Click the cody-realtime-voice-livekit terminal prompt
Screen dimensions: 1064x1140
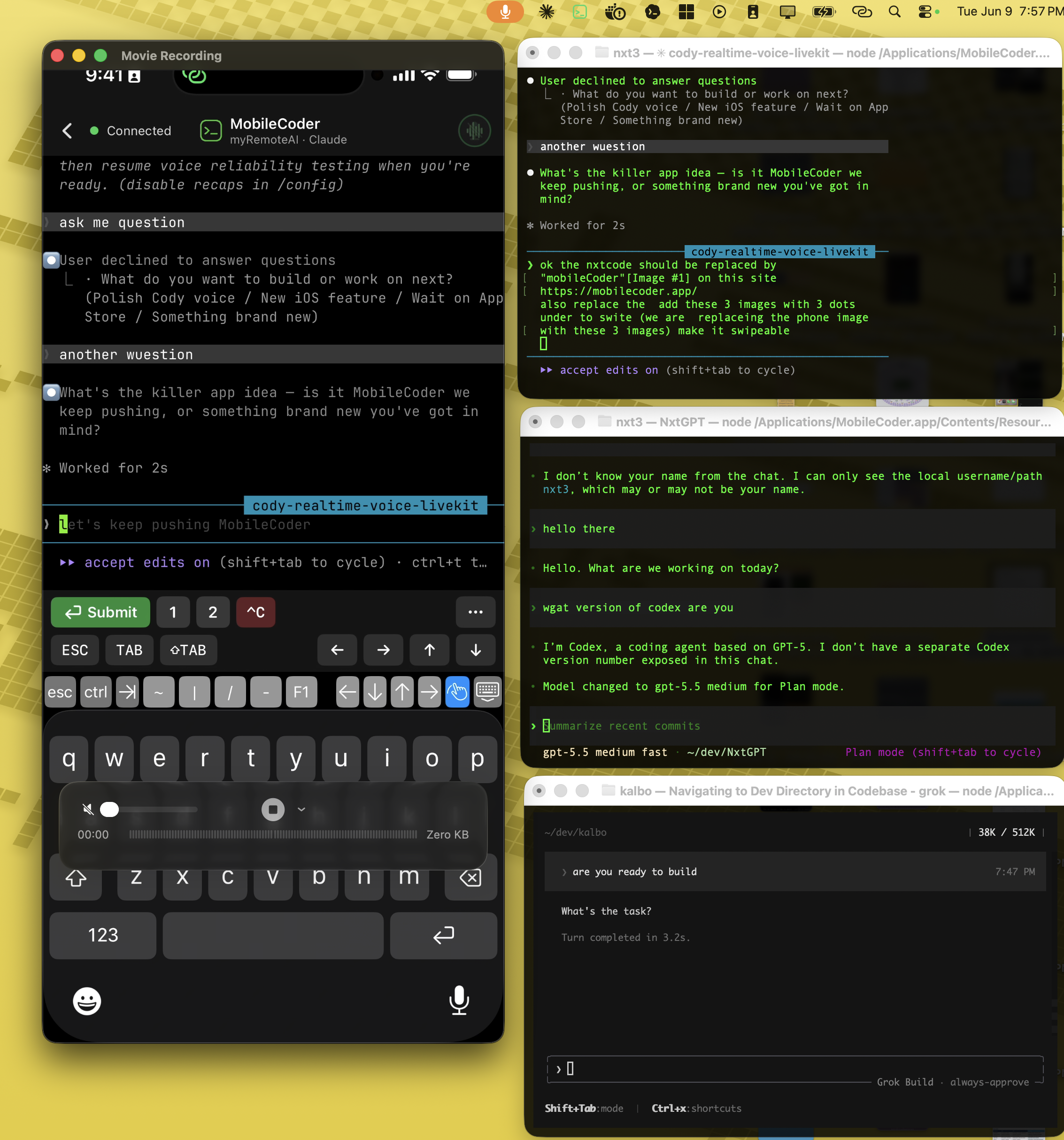pyautogui.click(x=707, y=304)
